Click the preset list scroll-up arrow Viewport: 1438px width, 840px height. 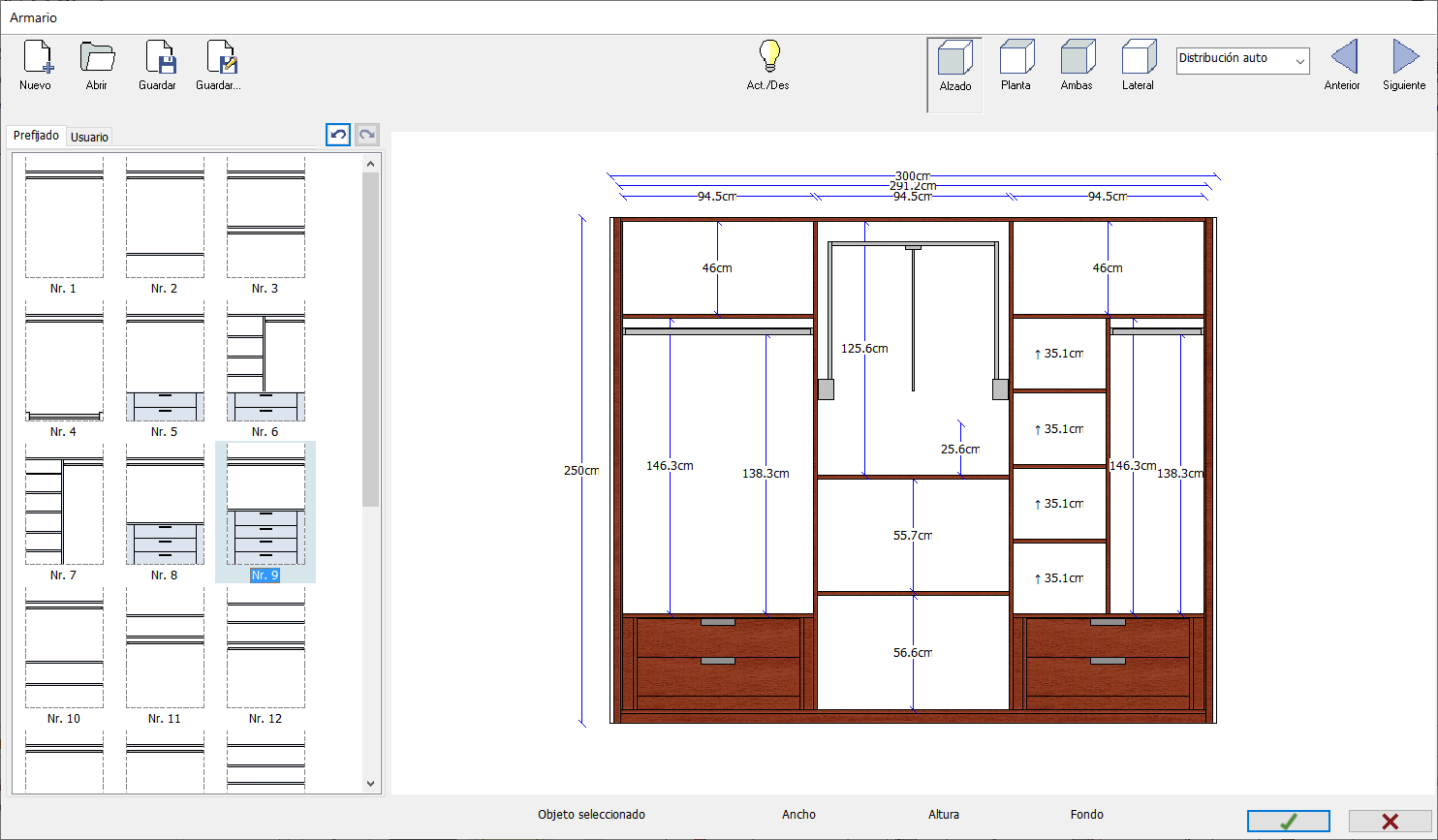pos(370,164)
